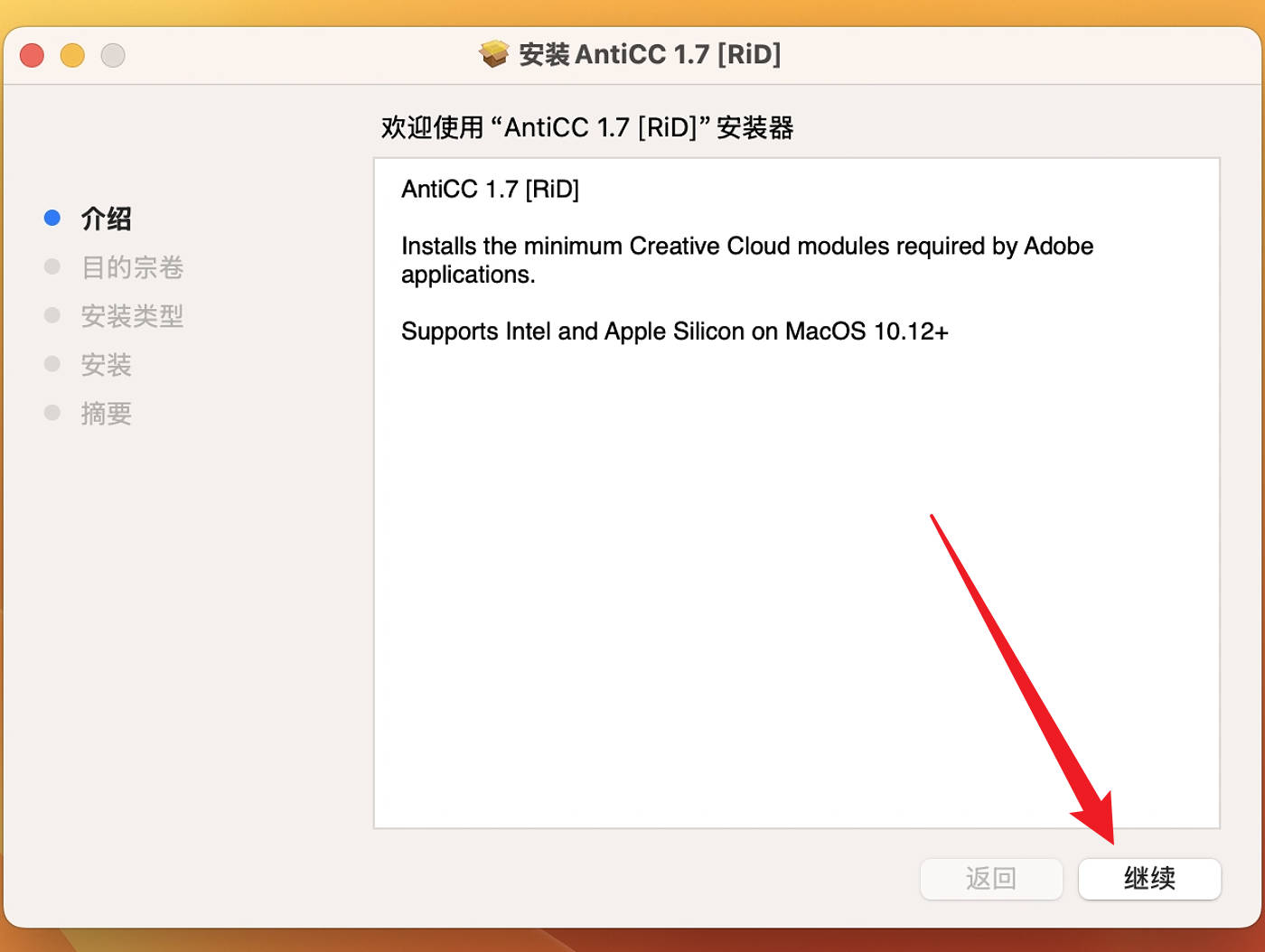The image size is (1265, 952).
Task: Select the 安装 step in the sidebar
Action: click(107, 365)
